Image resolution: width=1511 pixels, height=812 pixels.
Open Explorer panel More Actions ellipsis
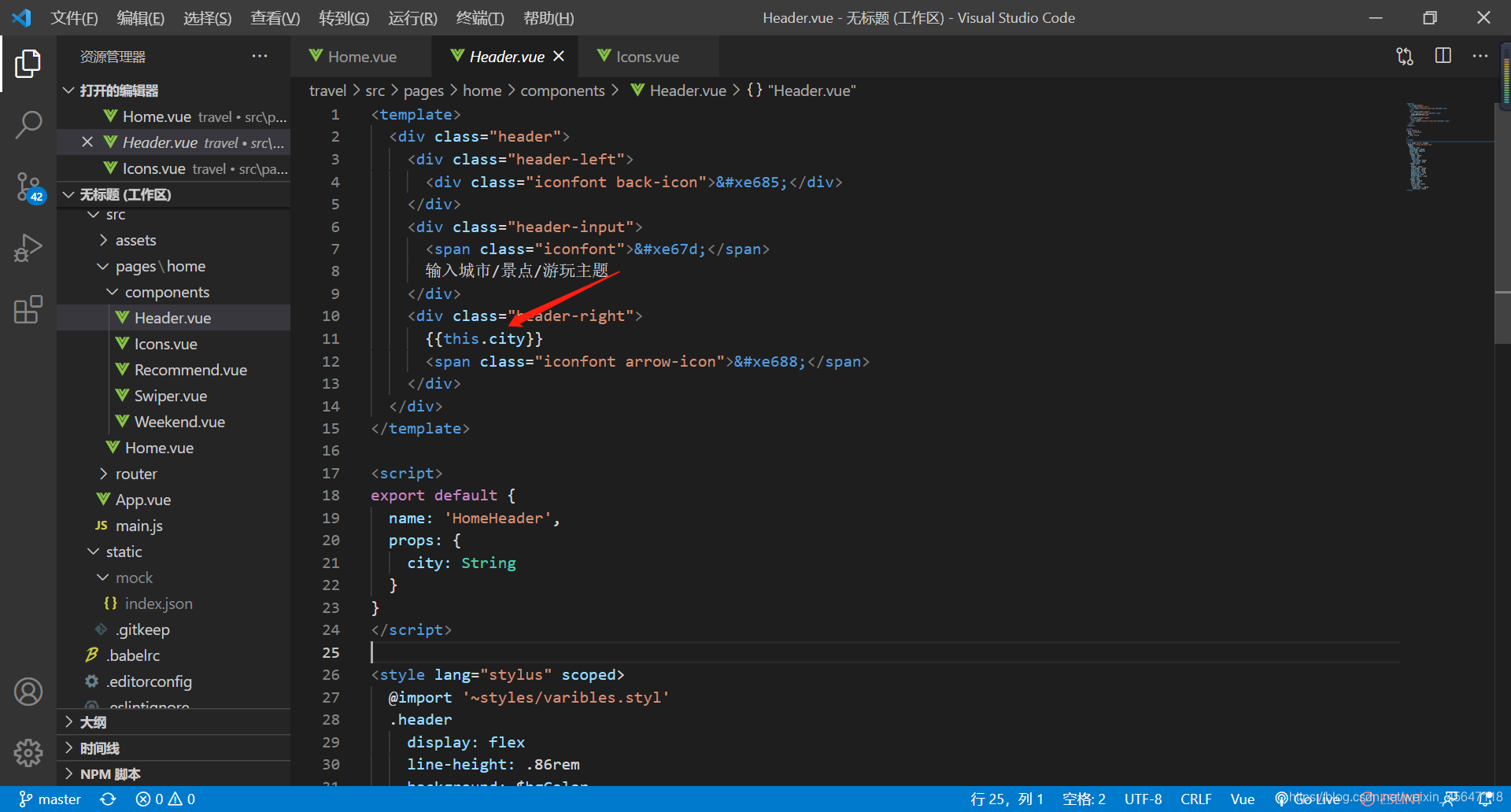(x=260, y=56)
